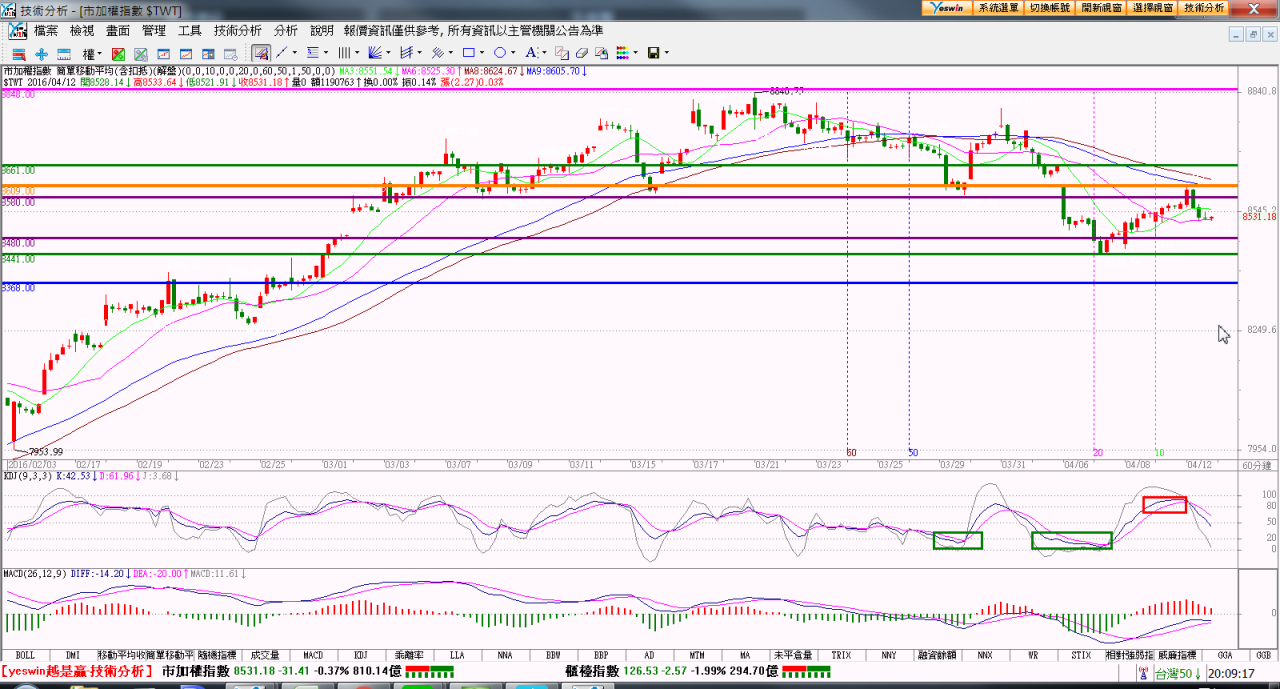Click the red rectangle on KDJ chart
Viewport: 1280px width, 689px height.
click(x=1164, y=504)
